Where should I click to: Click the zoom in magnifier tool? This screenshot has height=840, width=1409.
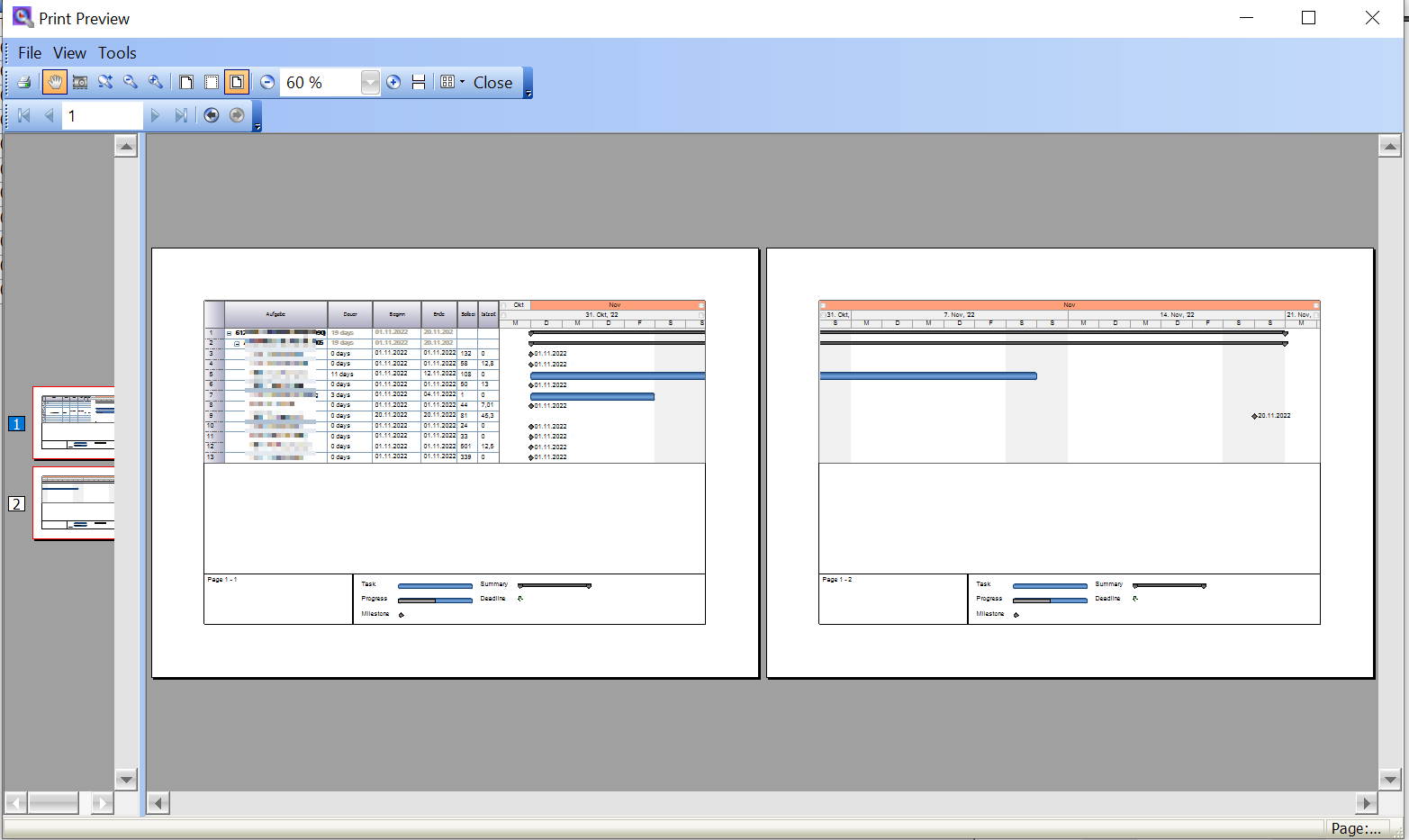tap(156, 83)
